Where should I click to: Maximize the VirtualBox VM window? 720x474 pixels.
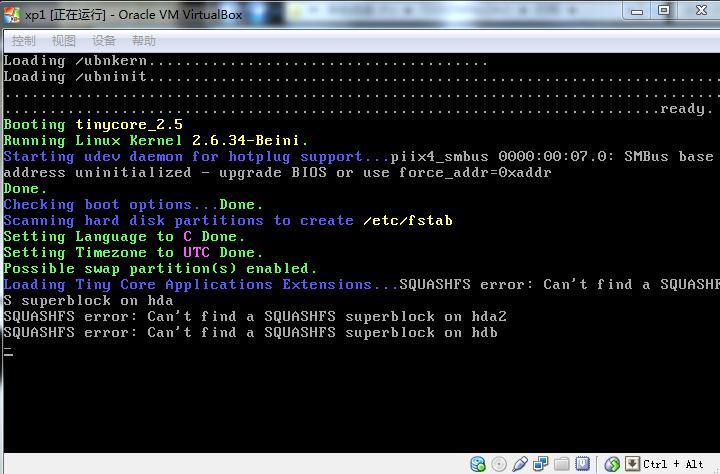(663, 10)
